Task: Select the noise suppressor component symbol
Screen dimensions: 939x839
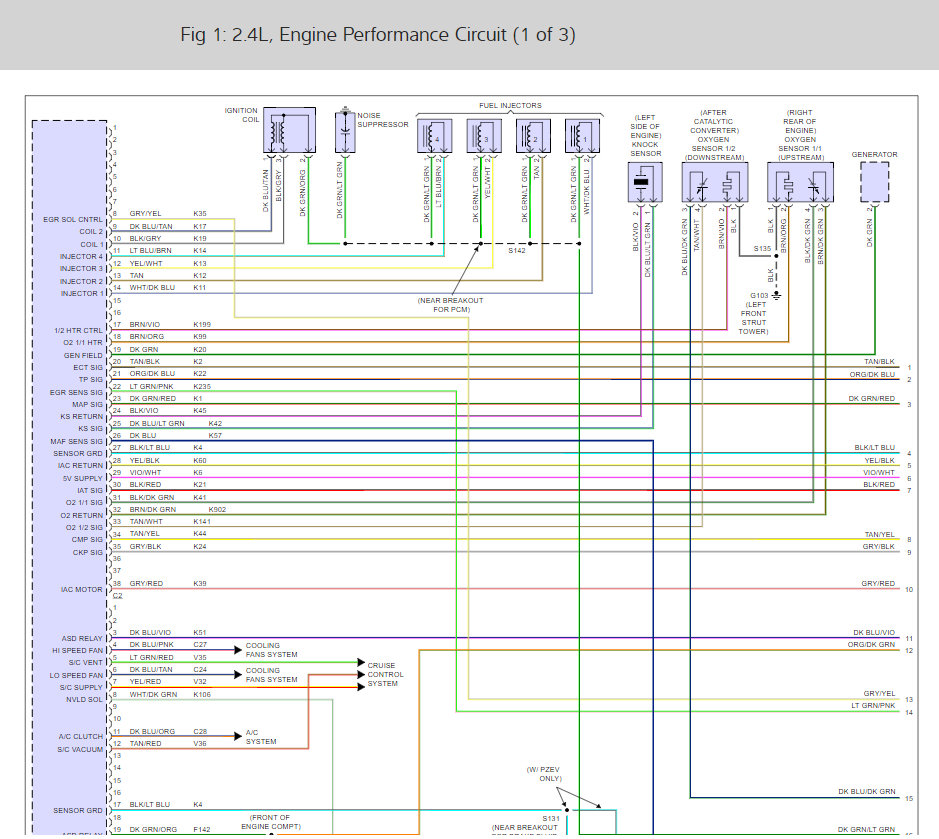Action: [x=345, y=132]
